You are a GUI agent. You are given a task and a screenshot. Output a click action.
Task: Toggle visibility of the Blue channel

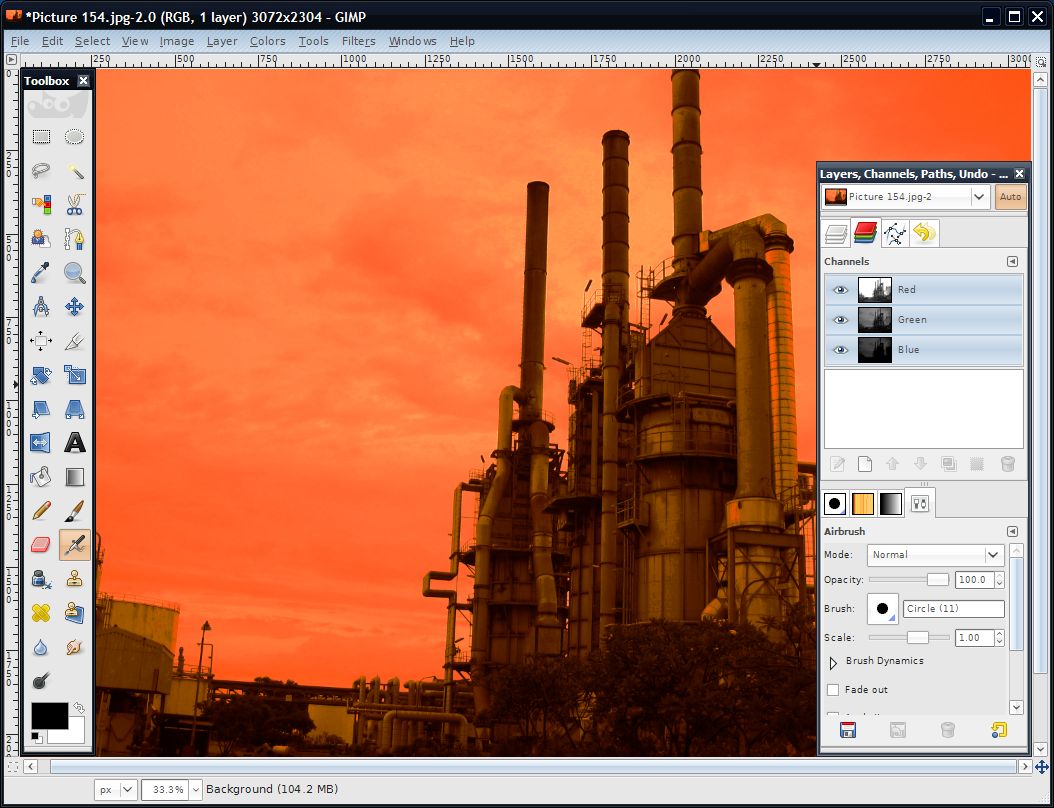[840, 349]
